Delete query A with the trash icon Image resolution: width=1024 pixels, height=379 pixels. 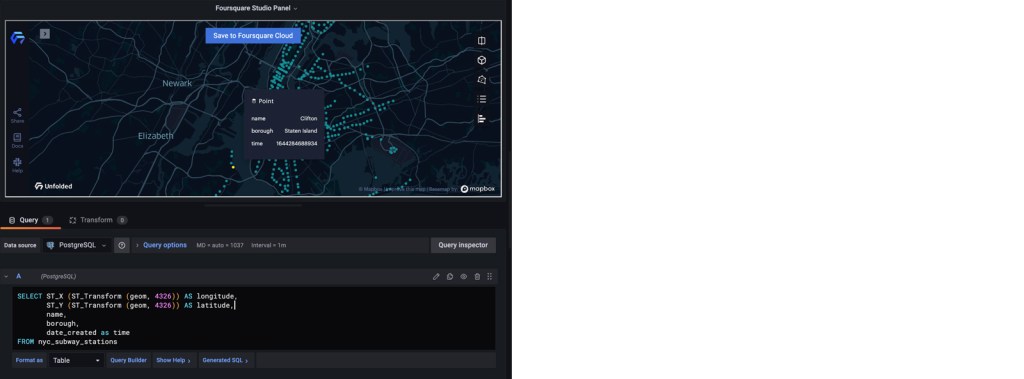tap(477, 276)
